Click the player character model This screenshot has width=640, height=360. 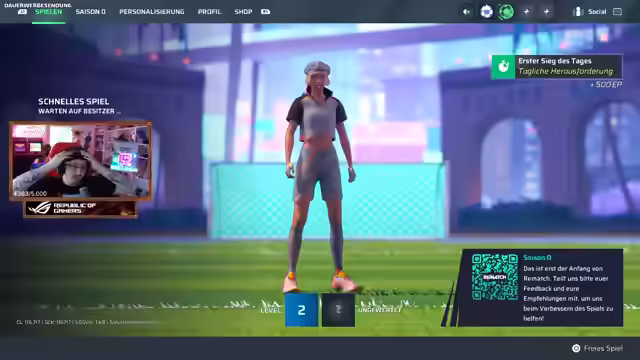tap(319, 178)
